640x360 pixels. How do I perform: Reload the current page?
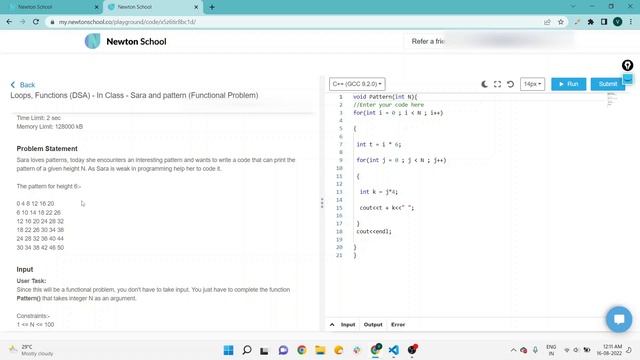pyautogui.click(x=36, y=22)
